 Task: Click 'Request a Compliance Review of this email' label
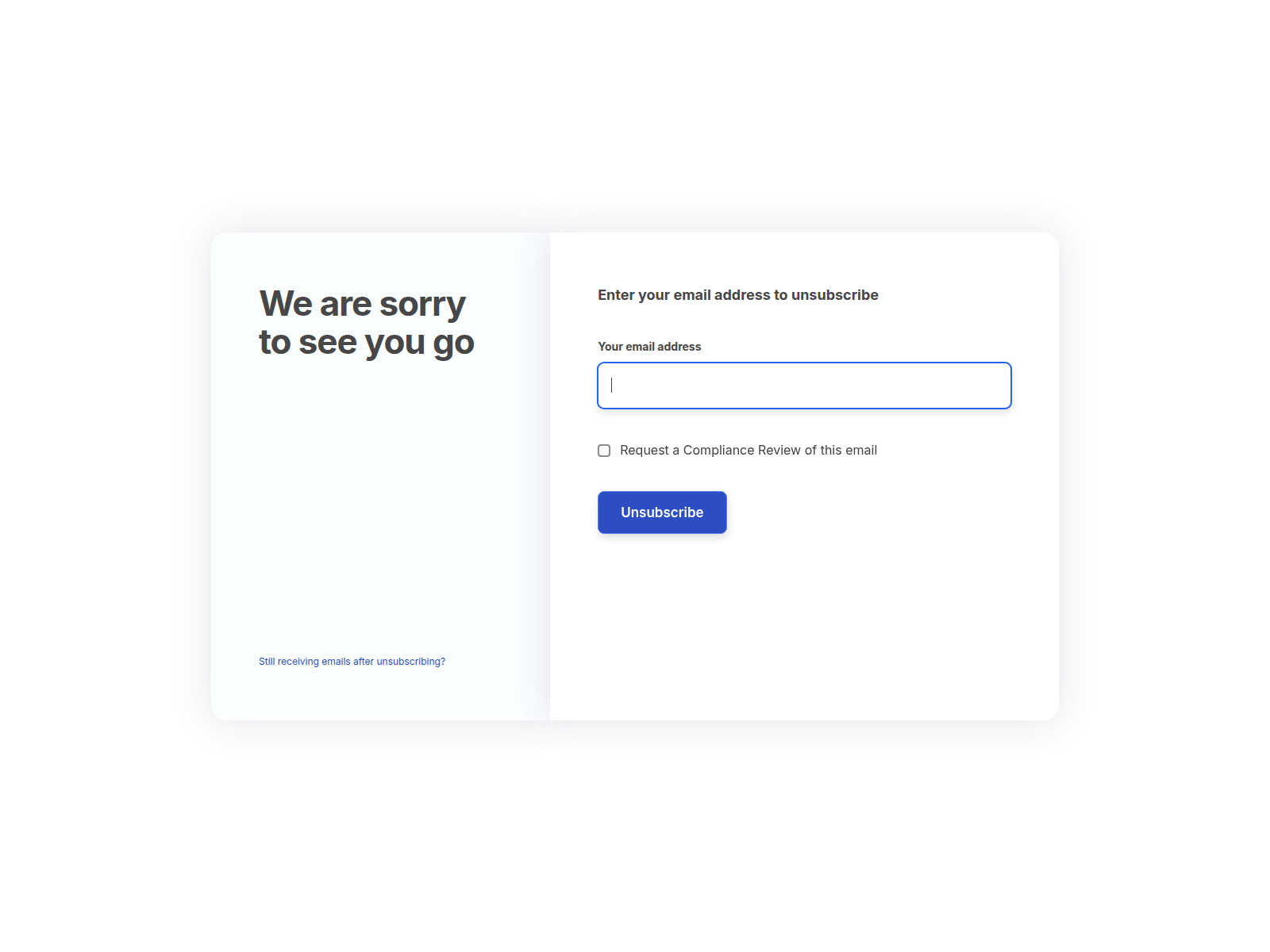click(749, 451)
